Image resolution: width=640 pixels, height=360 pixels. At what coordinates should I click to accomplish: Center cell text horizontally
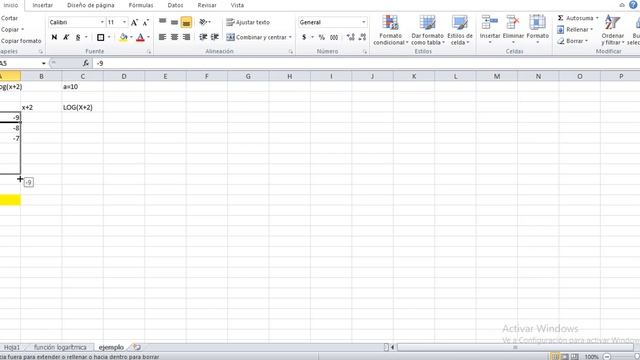(174, 37)
